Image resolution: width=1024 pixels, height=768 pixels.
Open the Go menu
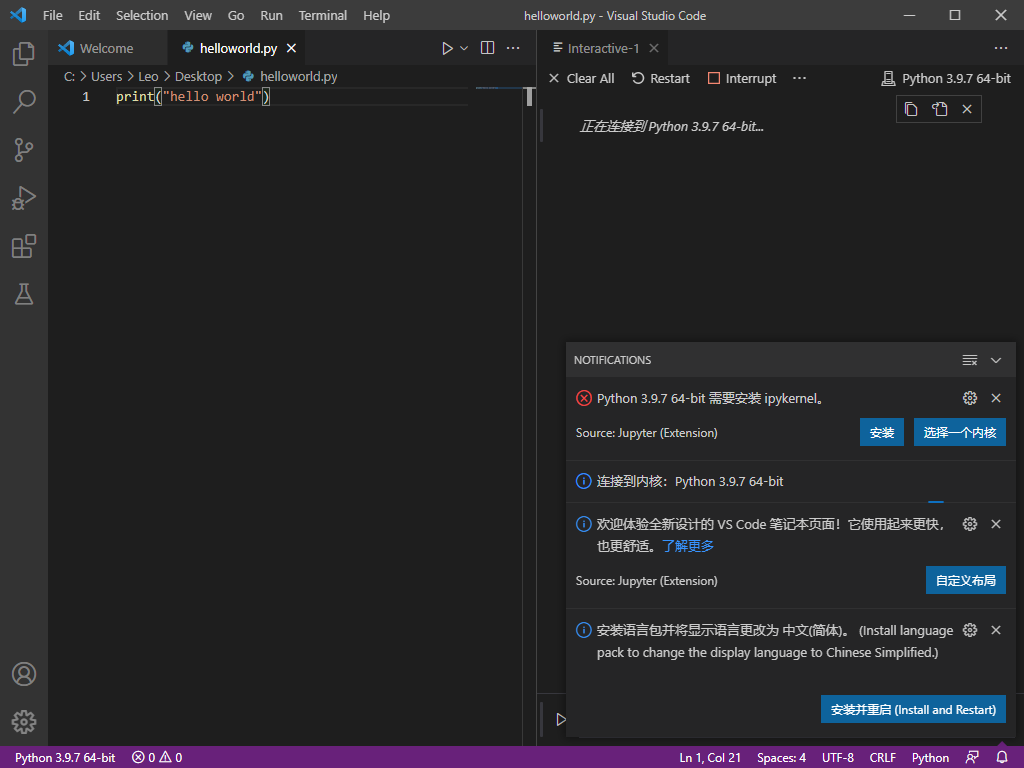click(x=236, y=16)
